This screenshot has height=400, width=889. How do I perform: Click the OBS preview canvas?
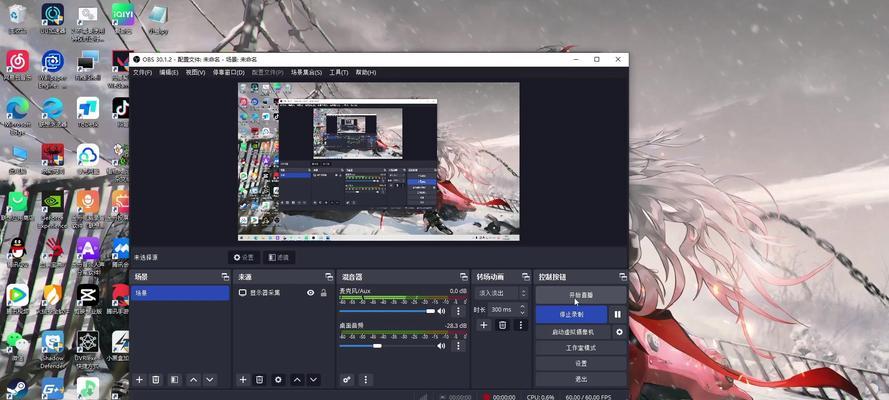coord(378,161)
